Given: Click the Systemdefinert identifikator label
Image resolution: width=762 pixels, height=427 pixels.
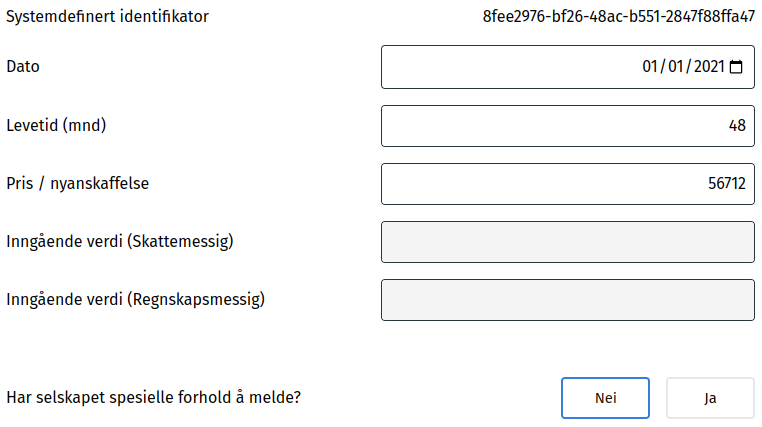Looking at the screenshot, I should [x=108, y=16].
